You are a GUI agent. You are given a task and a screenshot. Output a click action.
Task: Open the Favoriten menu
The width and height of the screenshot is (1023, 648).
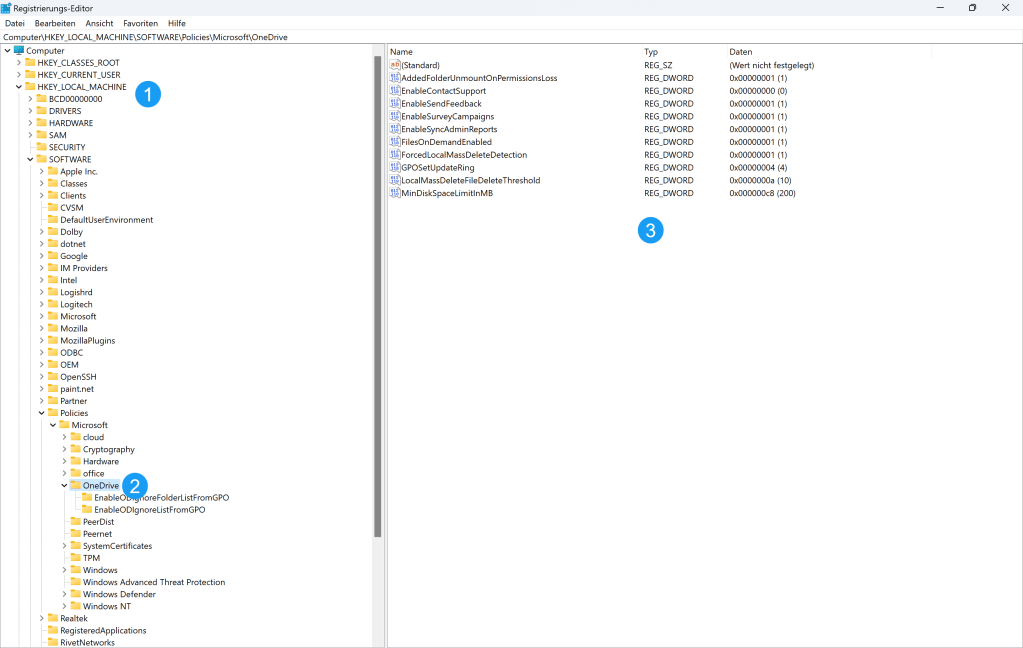tap(140, 22)
